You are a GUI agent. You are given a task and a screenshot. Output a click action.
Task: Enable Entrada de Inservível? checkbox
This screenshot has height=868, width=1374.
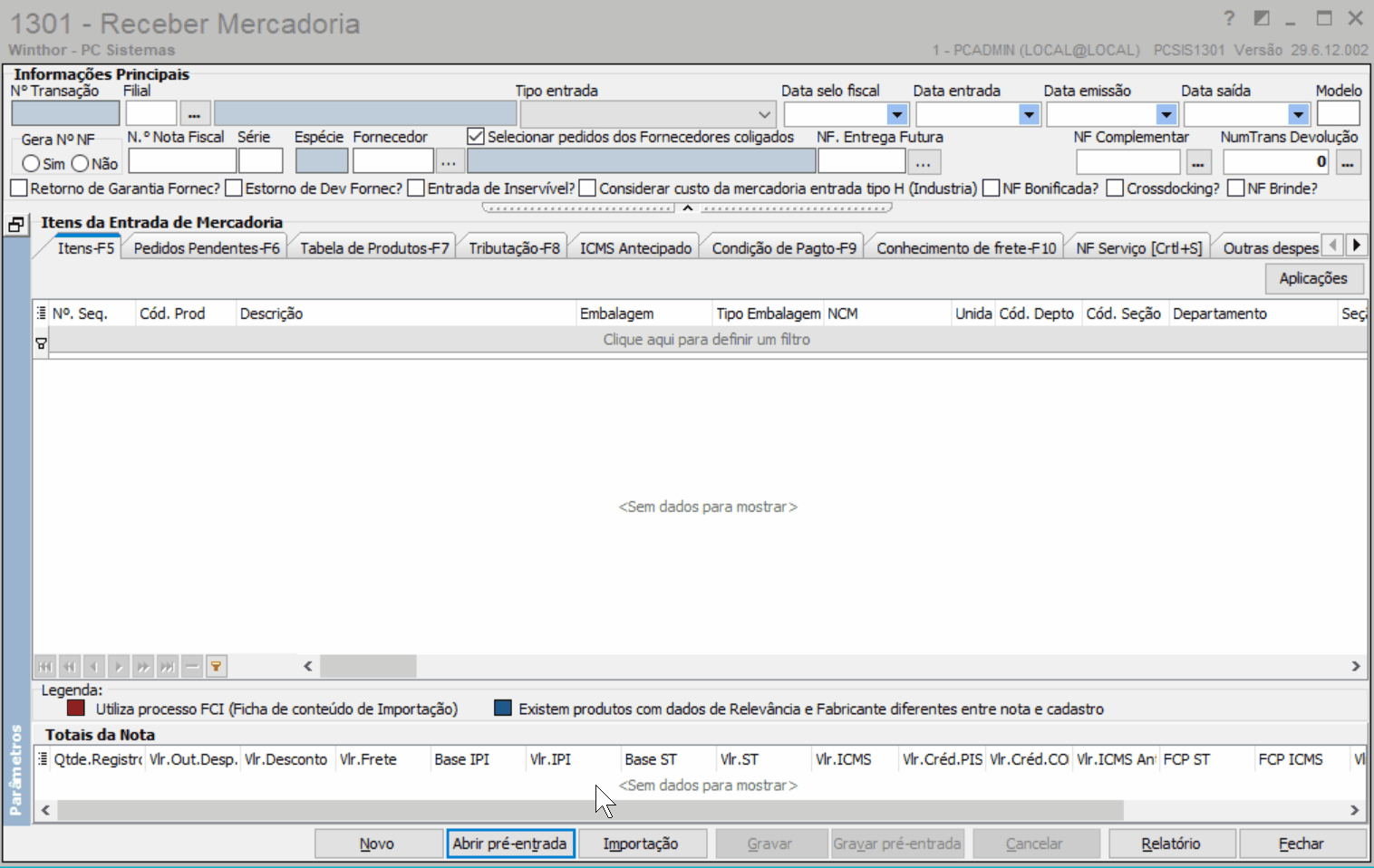[416, 188]
